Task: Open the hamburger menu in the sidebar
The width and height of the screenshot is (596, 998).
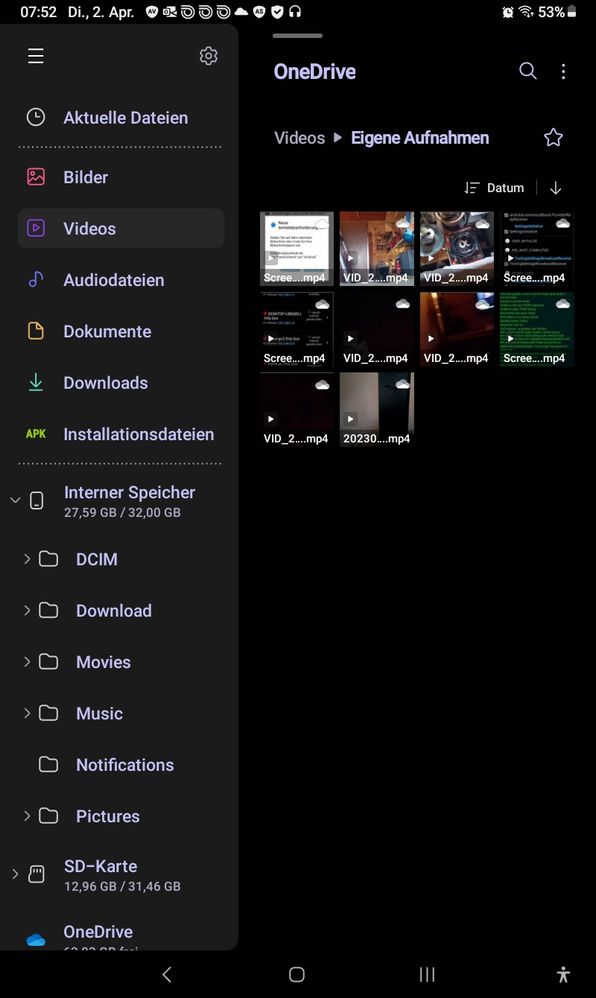Action: pos(36,56)
